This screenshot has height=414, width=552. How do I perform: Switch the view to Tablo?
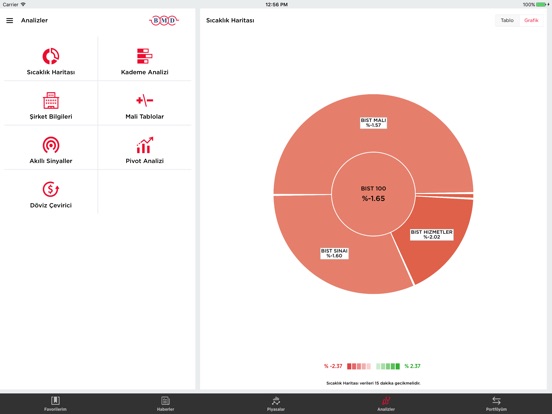tap(507, 20)
